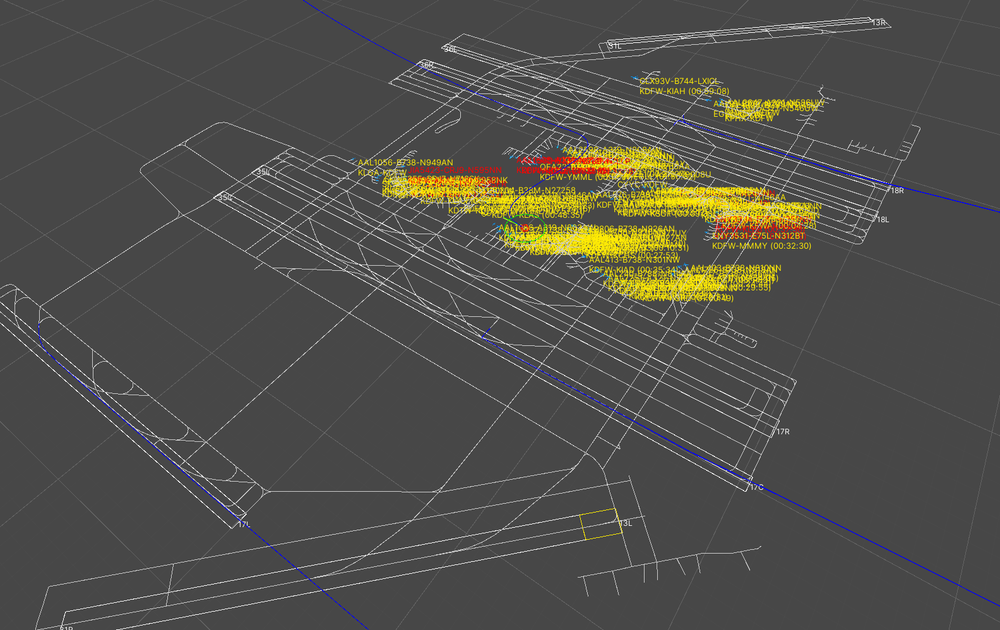Select the 18R runway end label
The width and height of the screenshot is (1000, 630).
click(x=896, y=190)
